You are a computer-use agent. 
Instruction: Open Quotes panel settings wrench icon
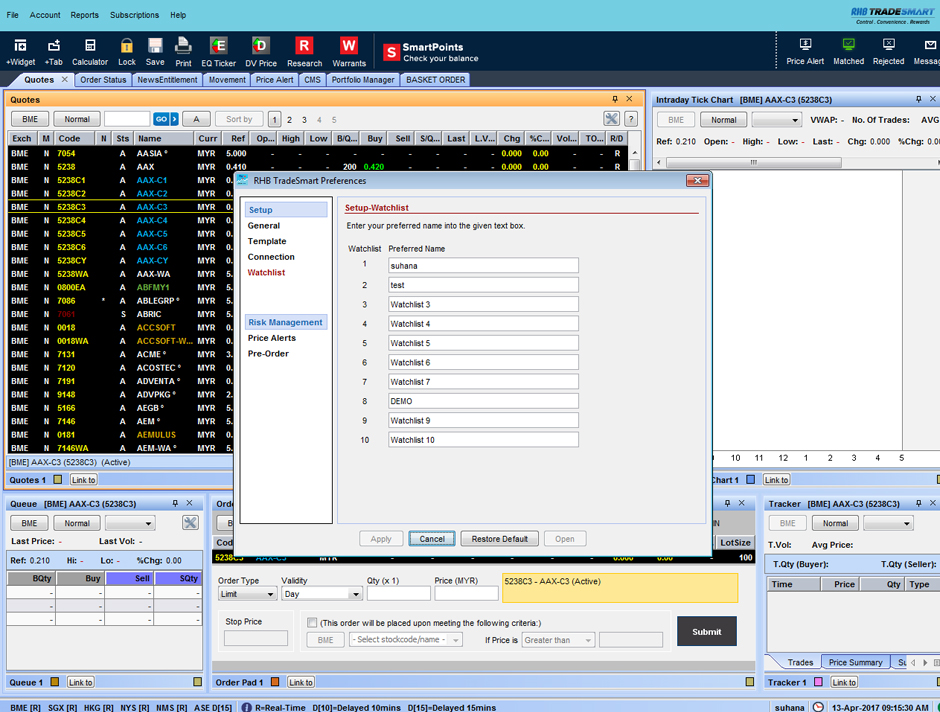(611, 119)
